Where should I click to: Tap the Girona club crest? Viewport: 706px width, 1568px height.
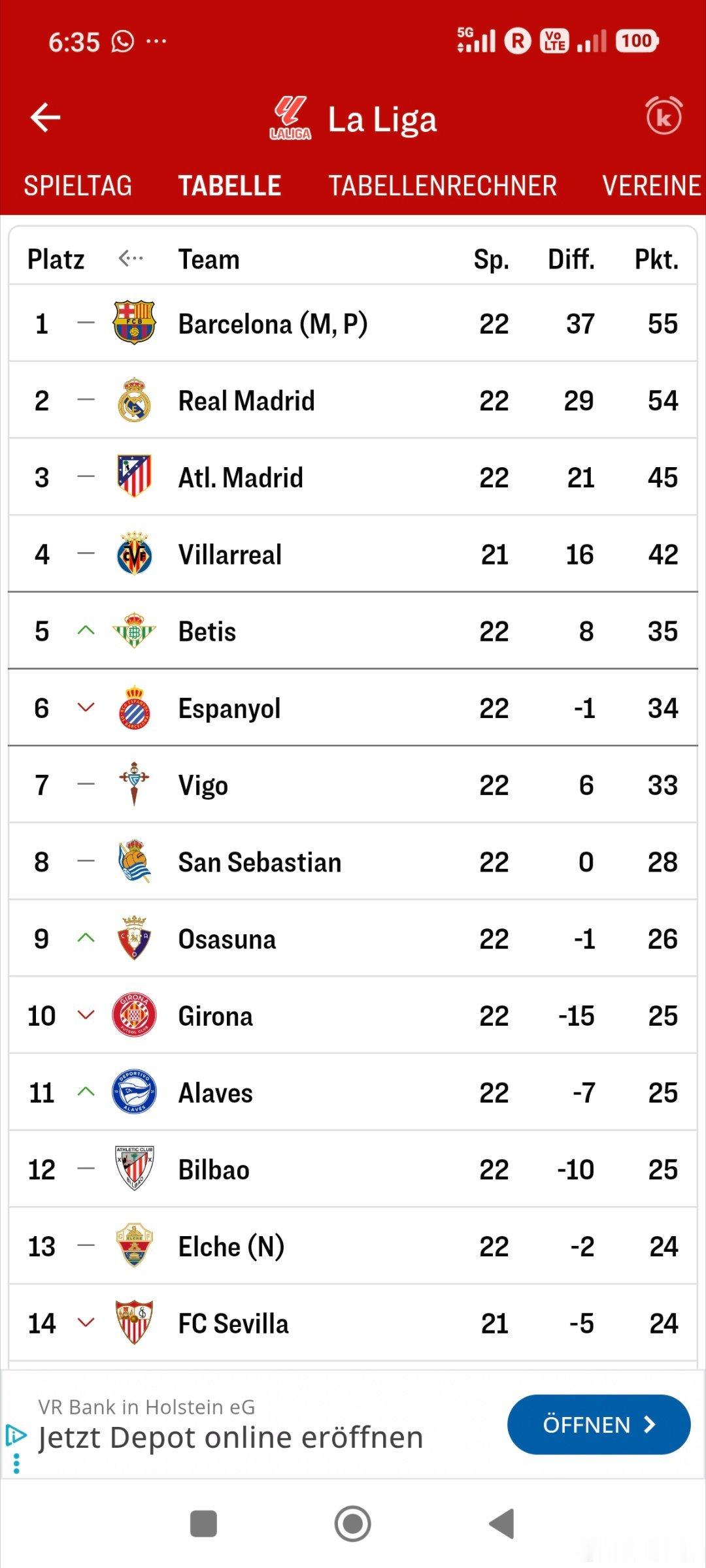[134, 1015]
